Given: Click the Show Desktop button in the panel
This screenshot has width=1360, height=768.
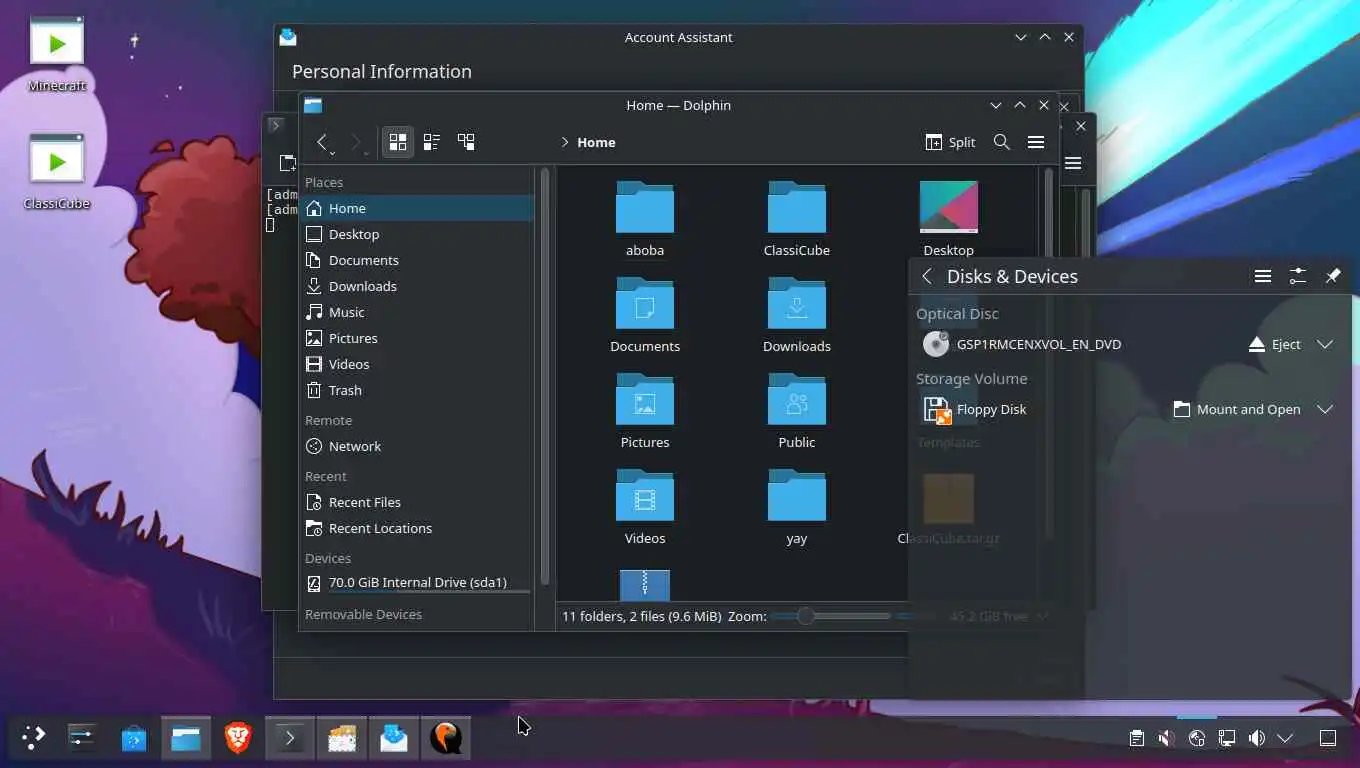Looking at the screenshot, I should [1328, 738].
